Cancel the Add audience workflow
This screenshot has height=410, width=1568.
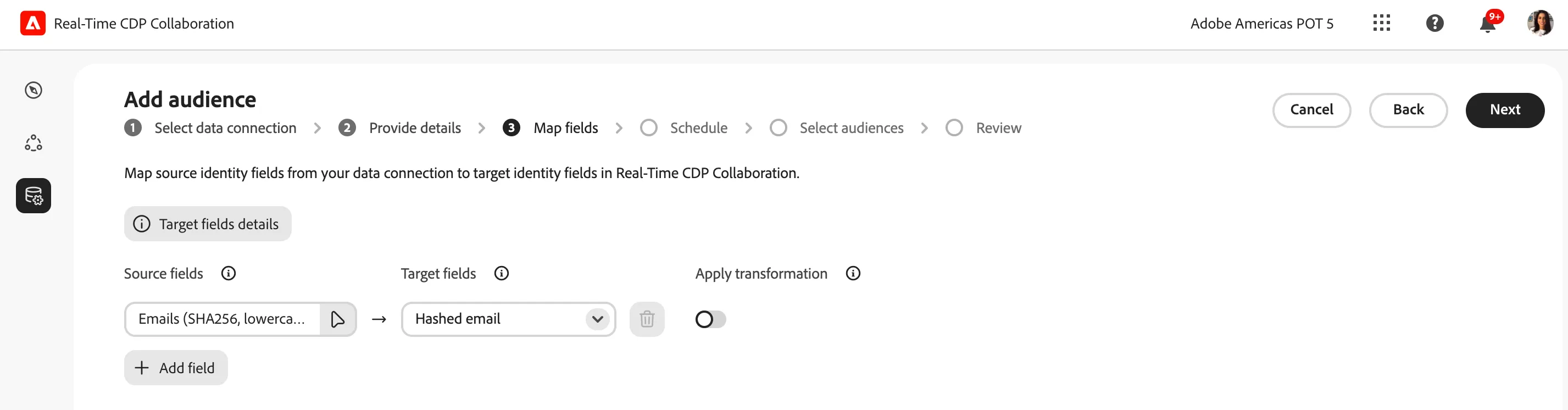coord(1312,110)
